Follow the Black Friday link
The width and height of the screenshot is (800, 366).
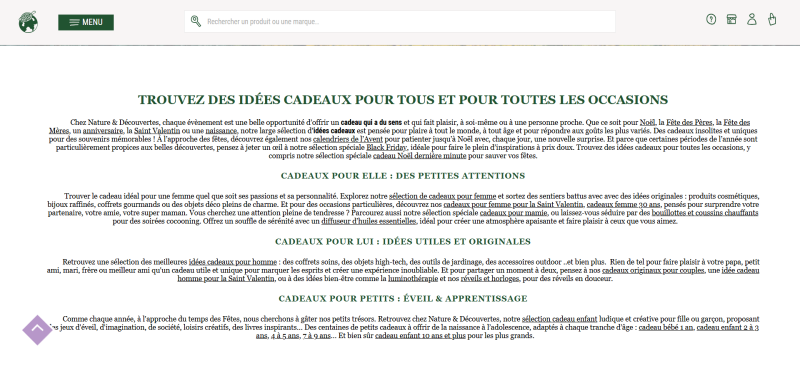[386, 148]
